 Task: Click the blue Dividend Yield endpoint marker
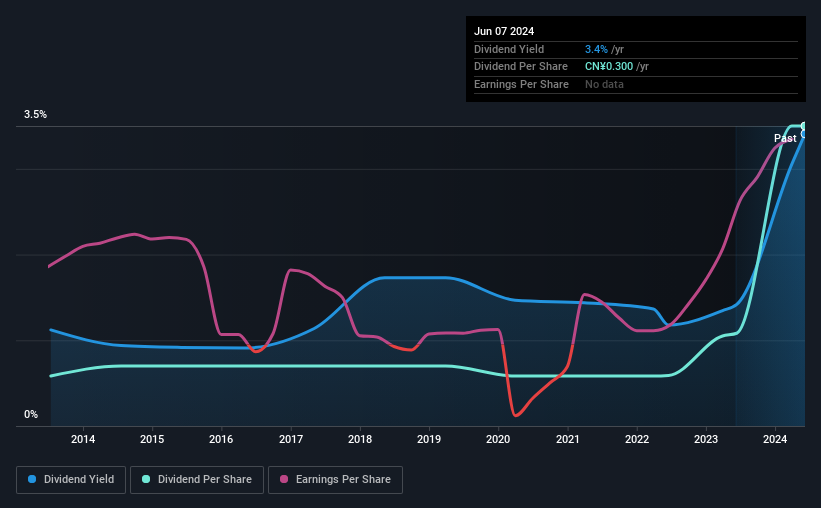click(x=804, y=134)
